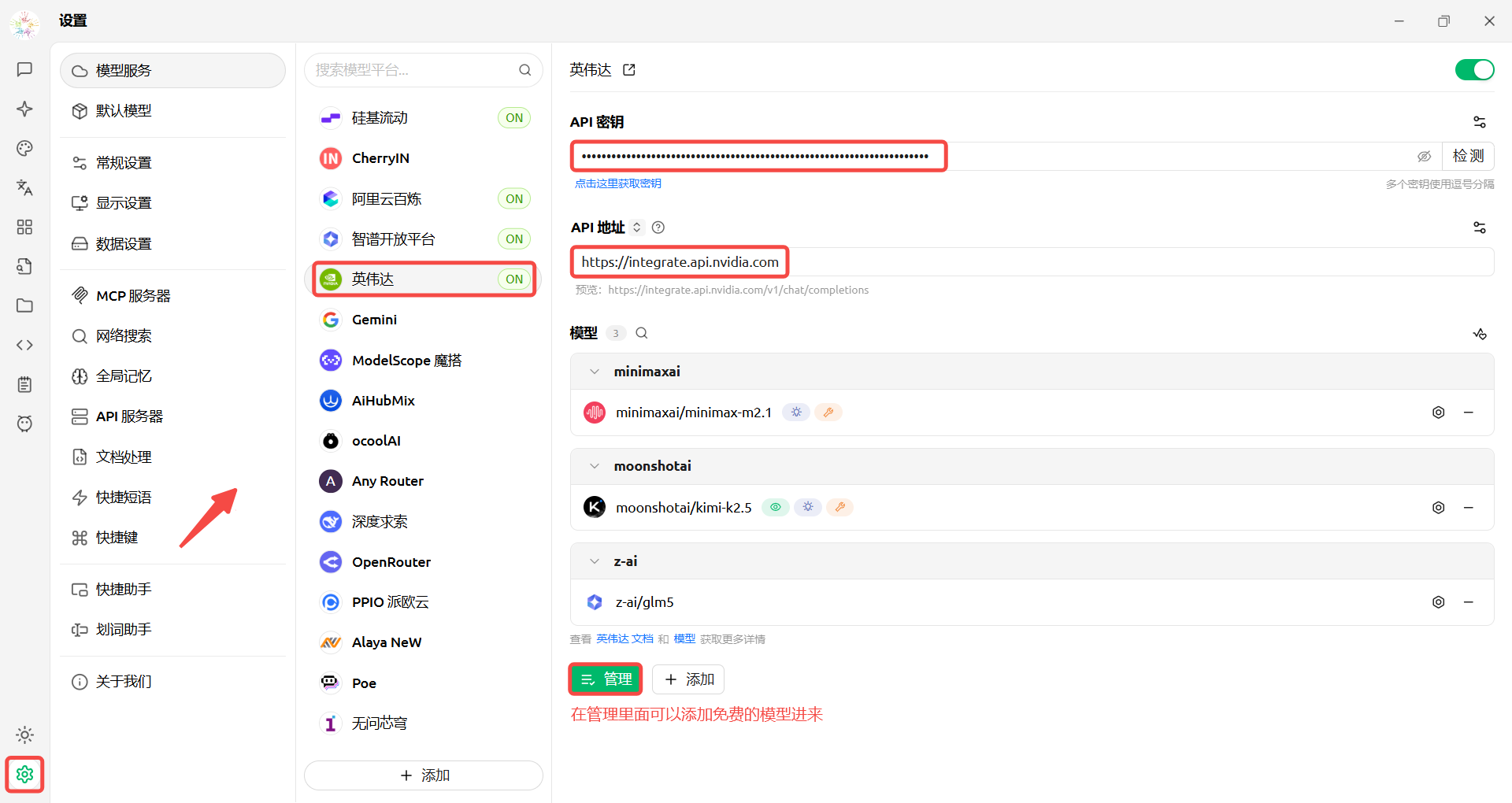This screenshot has height=803, width=1512.
Task: Open 全局记忆 settings
Action: pyautogui.click(x=172, y=376)
